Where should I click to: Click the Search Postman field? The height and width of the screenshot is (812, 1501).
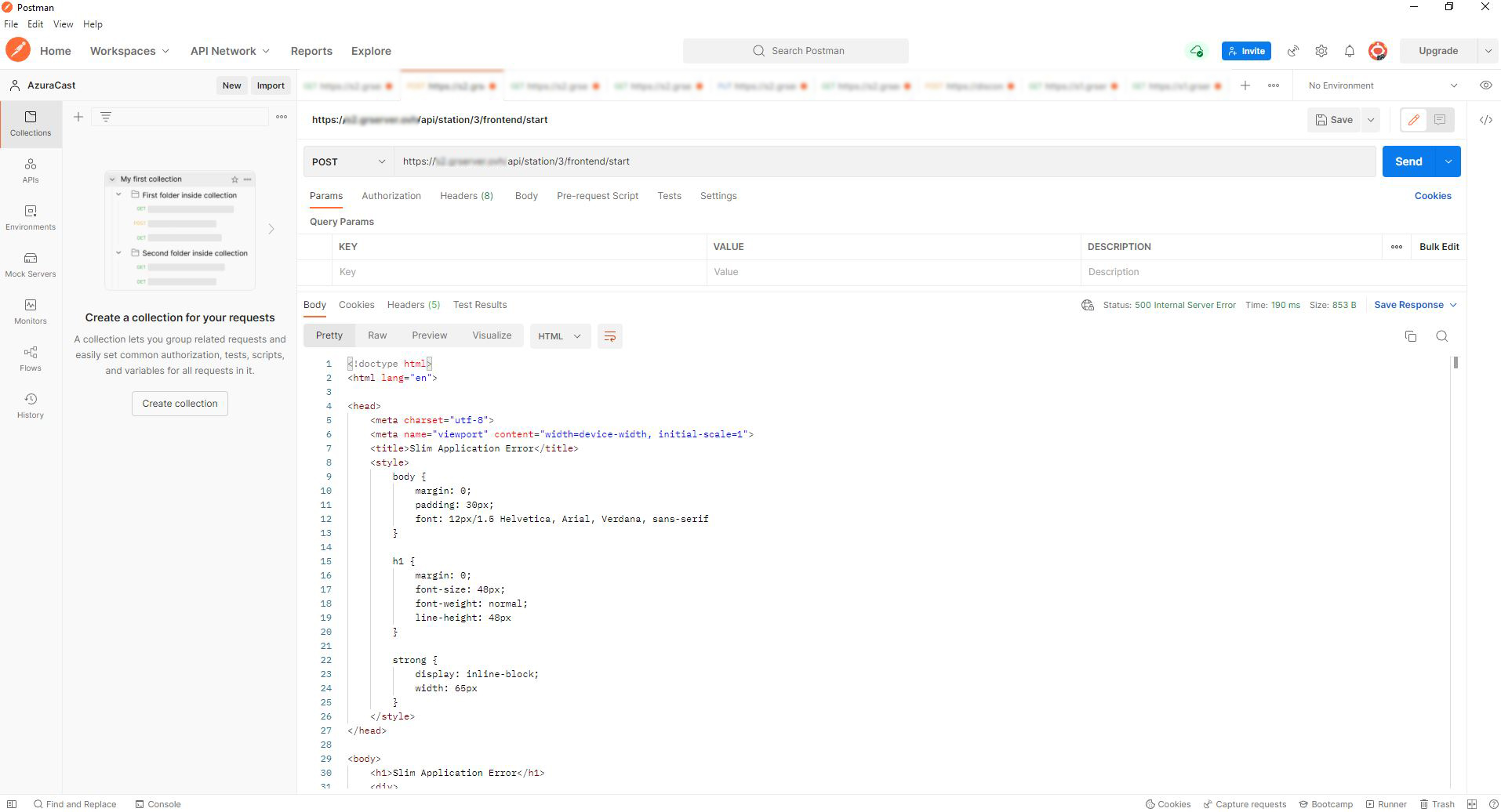pyautogui.click(x=795, y=50)
